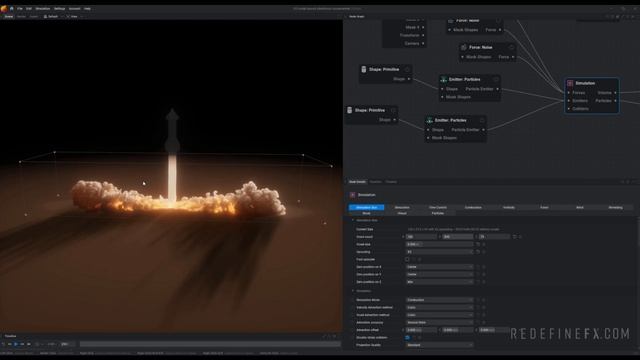Open the Scalar advection method dropdown
The width and height of the screenshot is (640, 360).
(x=440, y=315)
